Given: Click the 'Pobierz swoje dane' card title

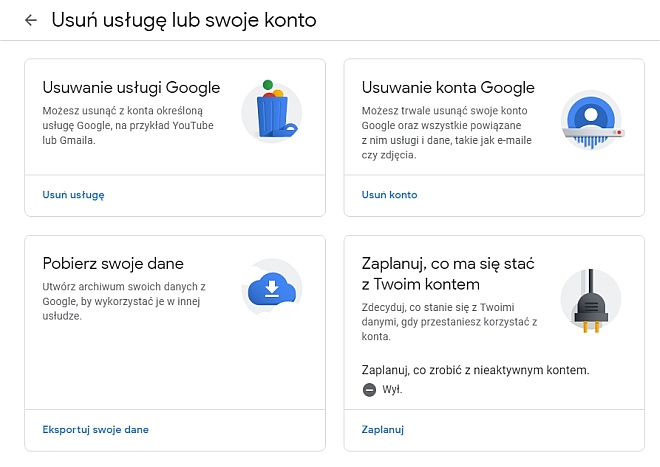Looking at the screenshot, I should pyautogui.click(x=113, y=264).
